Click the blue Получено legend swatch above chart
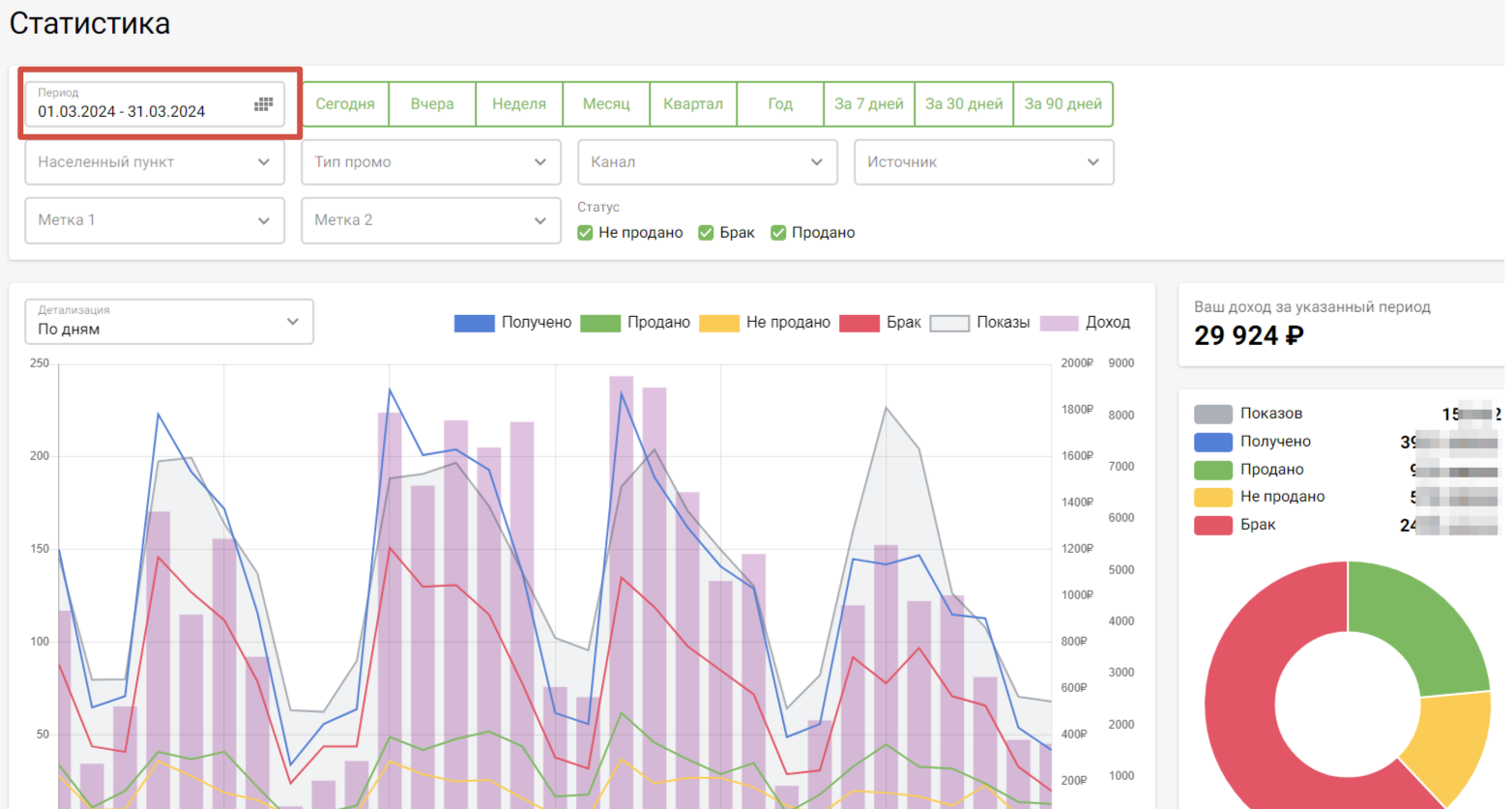1512x809 pixels. coord(474,323)
